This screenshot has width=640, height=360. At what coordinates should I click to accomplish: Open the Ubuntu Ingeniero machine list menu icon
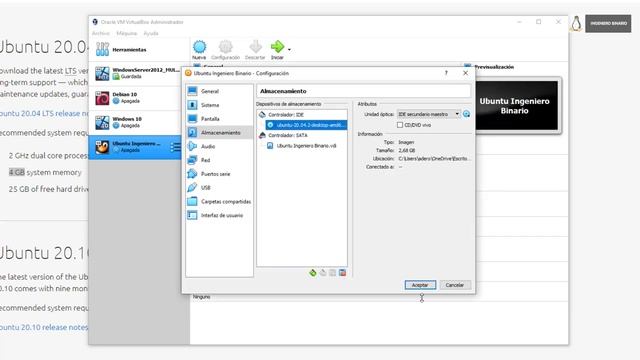175,147
